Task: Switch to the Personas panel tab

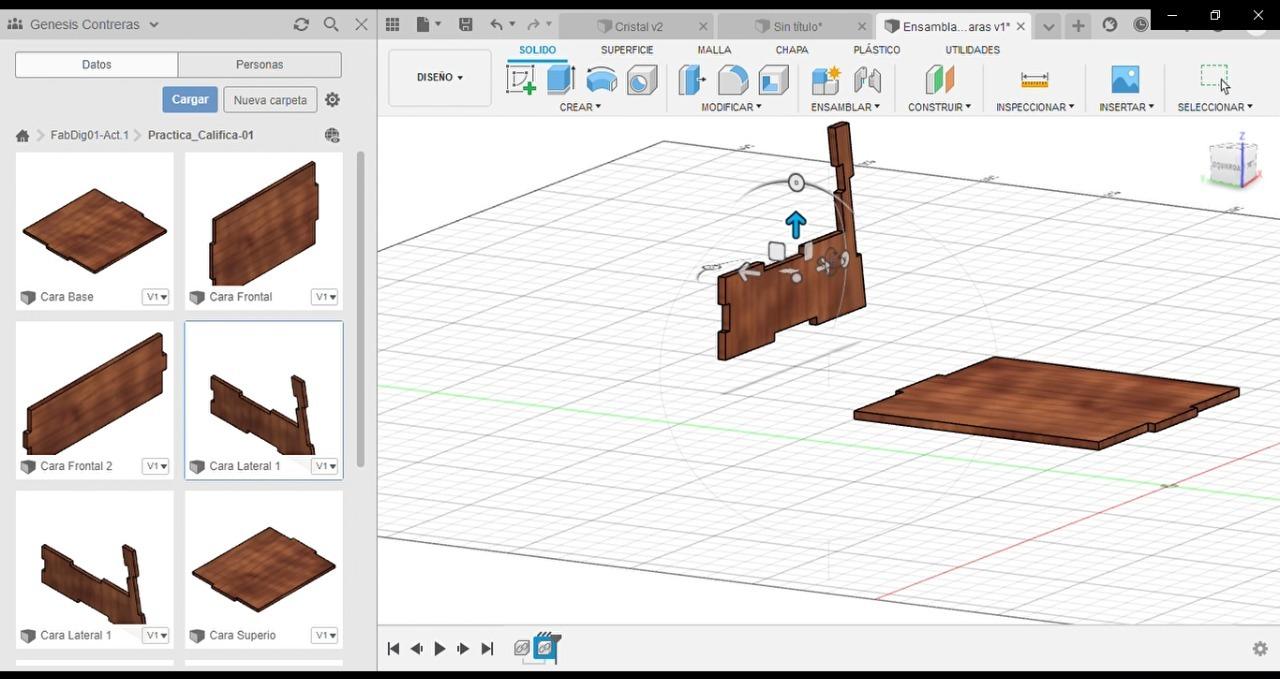Action: tap(260, 64)
